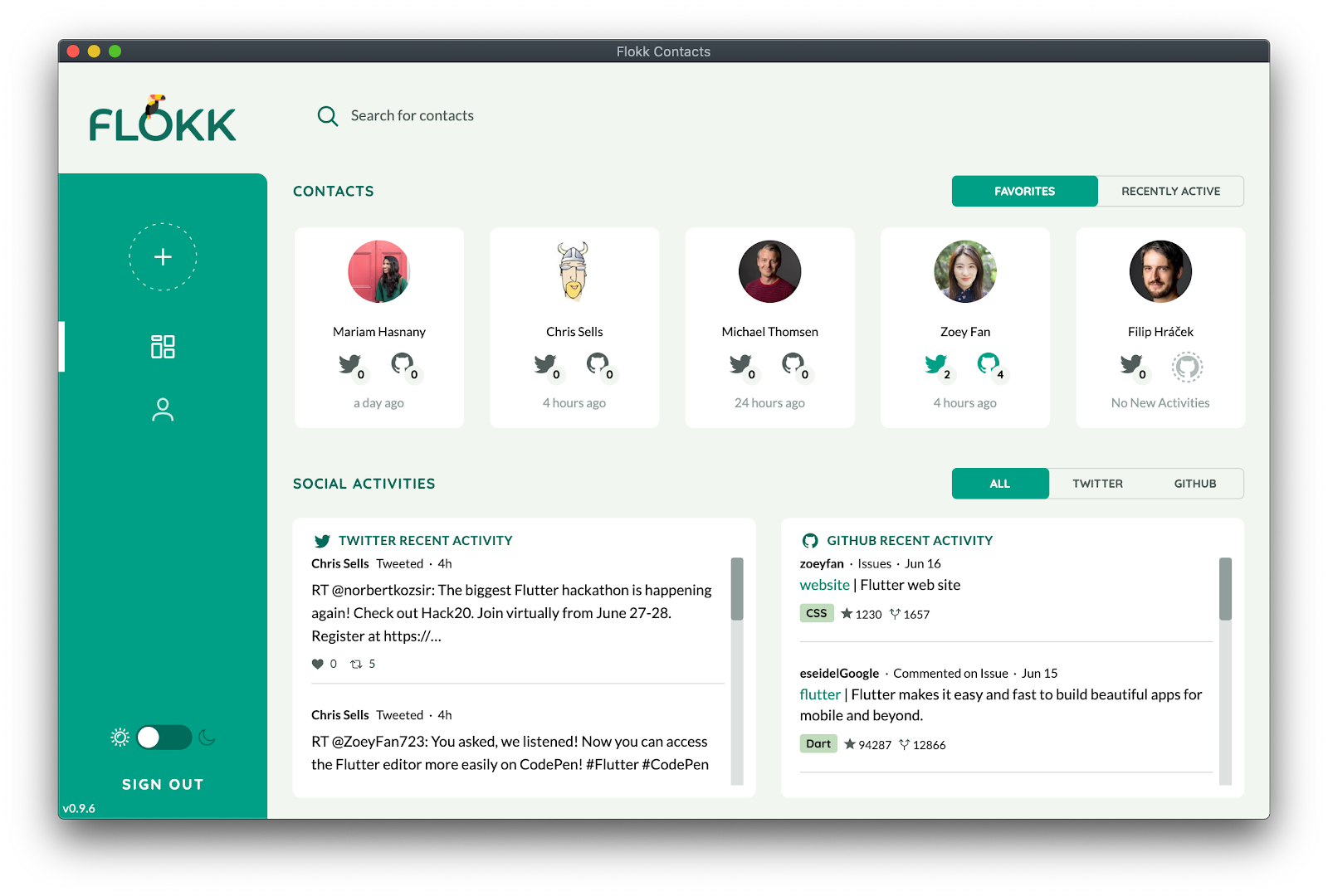The width and height of the screenshot is (1328, 896).
Task: Switch to the TWITTER activity tab
Action: [x=1097, y=483]
